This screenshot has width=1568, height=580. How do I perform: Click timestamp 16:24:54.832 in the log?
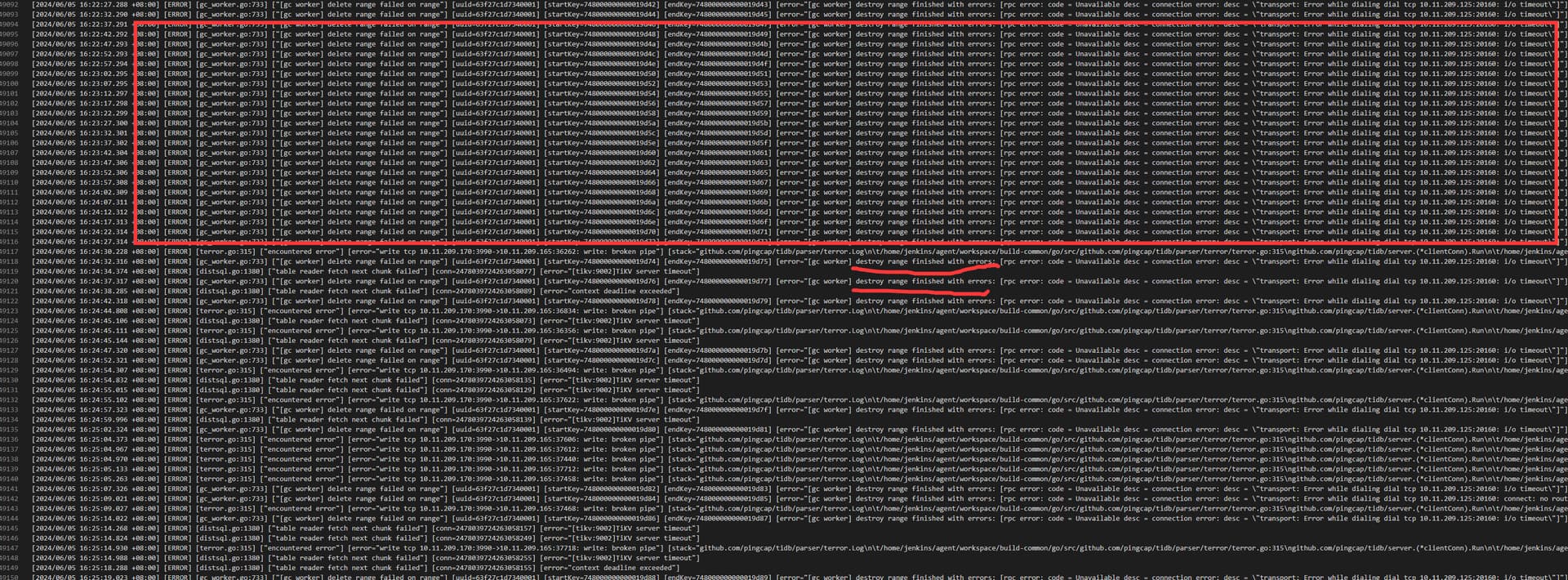104,380
